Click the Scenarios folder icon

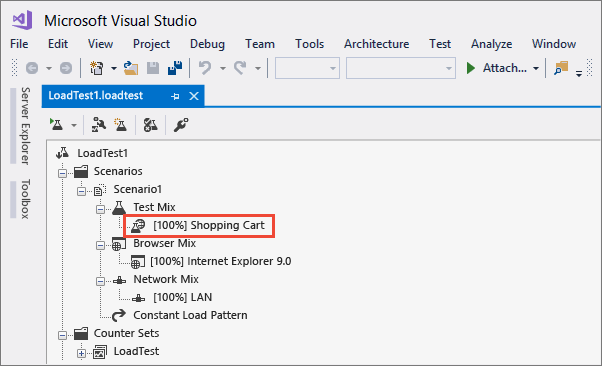pos(81,171)
